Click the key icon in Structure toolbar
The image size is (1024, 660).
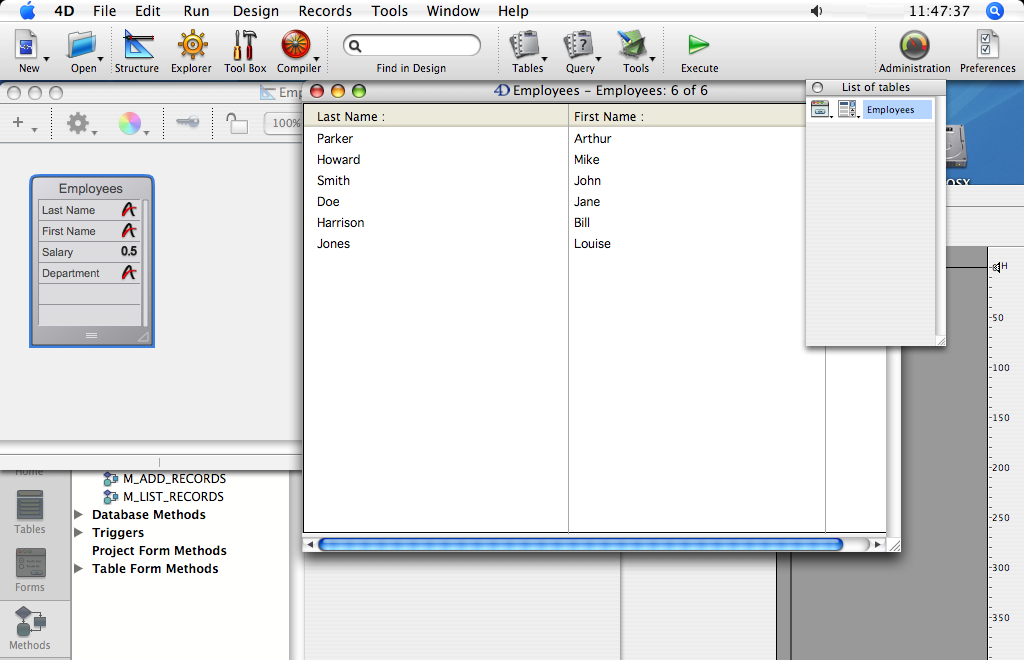tap(187, 122)
